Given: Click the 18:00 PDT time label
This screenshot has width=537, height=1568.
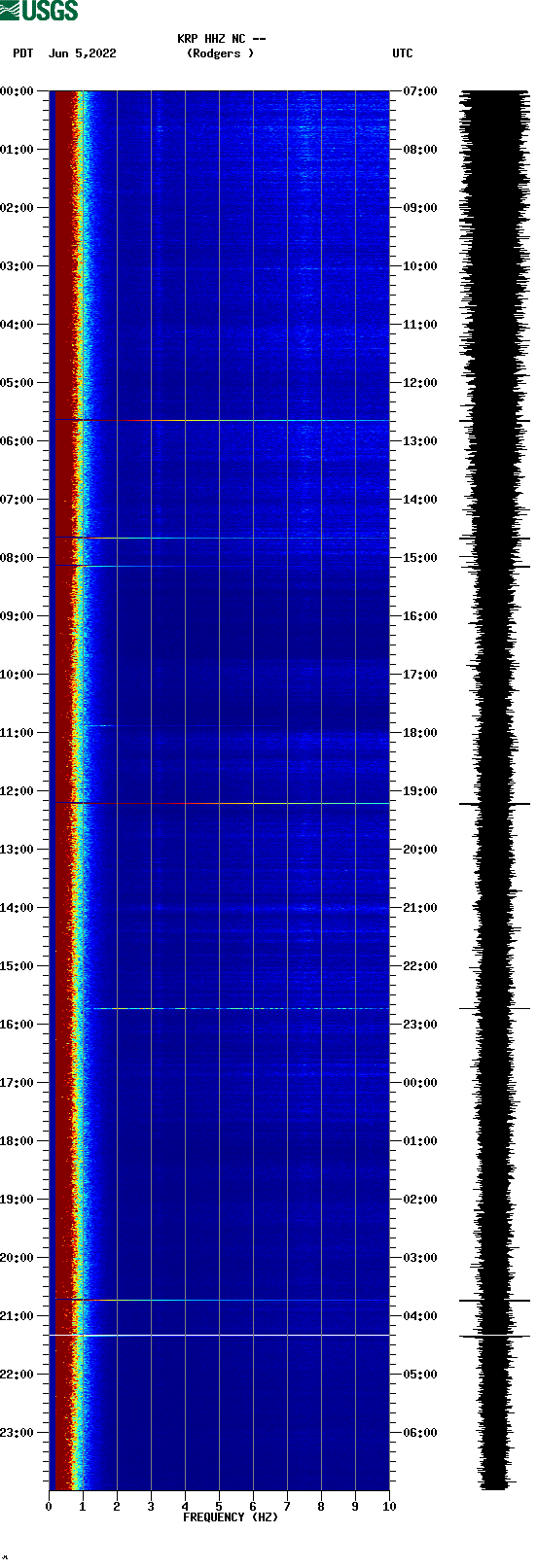Looking at the screenshot, I should point(18,1141).
